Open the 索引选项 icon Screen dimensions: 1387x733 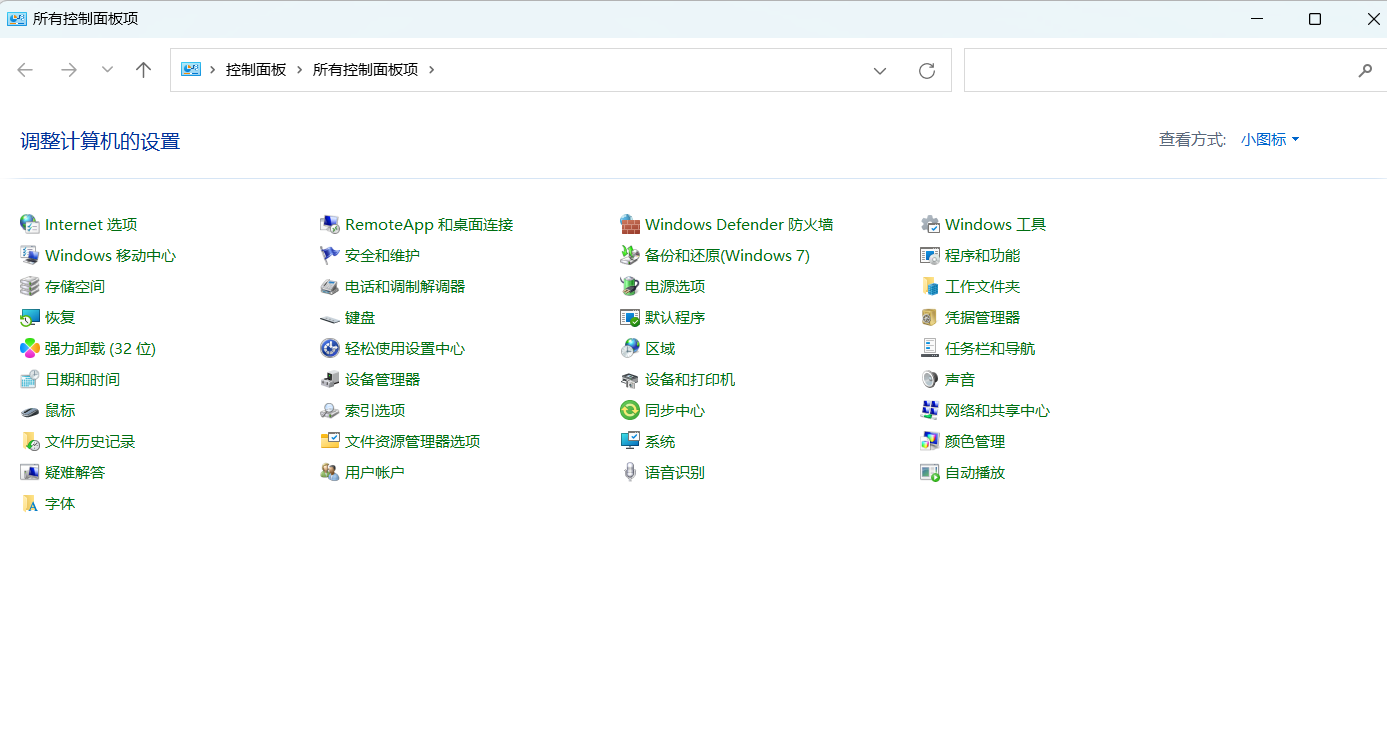click(x=329, y=410)
